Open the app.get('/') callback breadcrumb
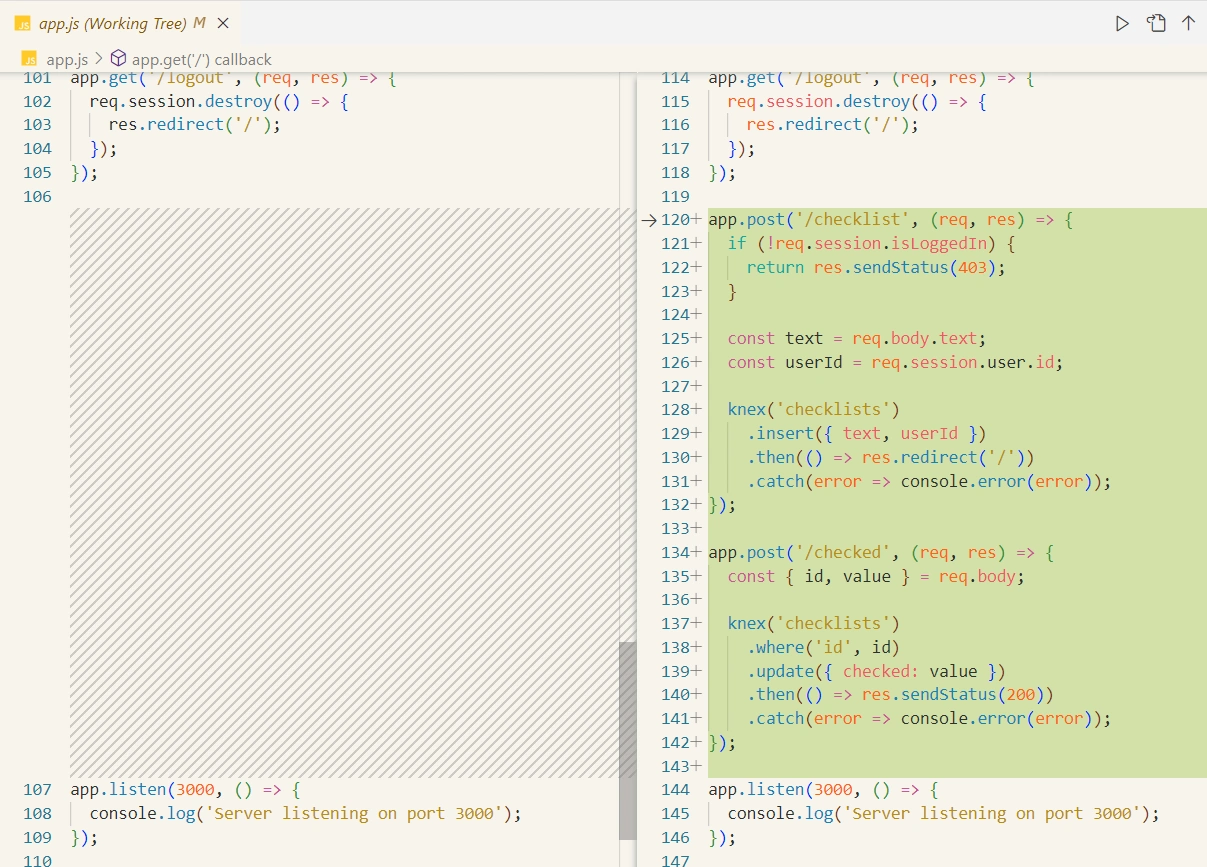 (x=201, y=59)
